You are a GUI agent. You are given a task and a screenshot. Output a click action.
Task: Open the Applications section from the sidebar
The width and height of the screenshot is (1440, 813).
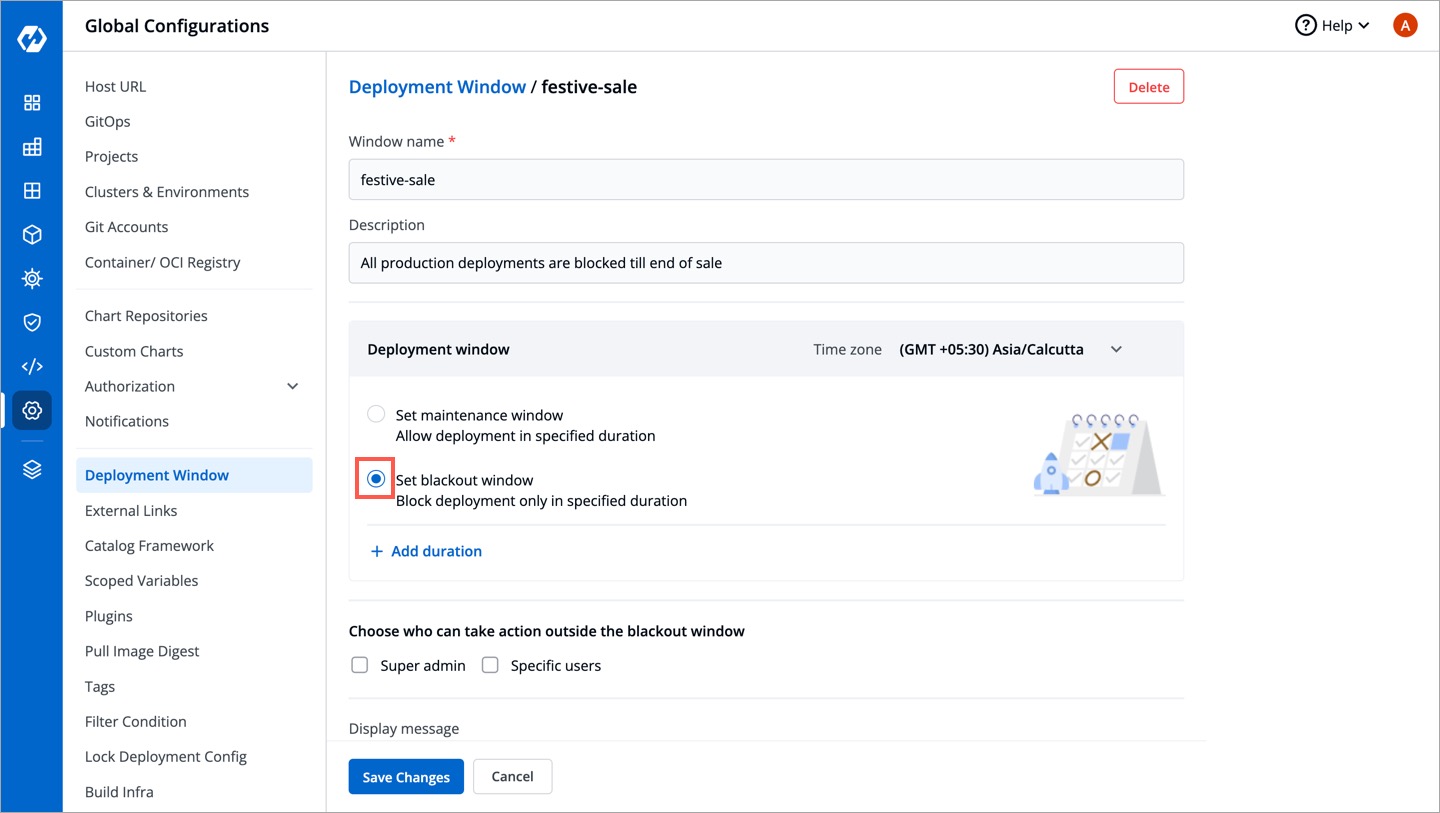32,102
